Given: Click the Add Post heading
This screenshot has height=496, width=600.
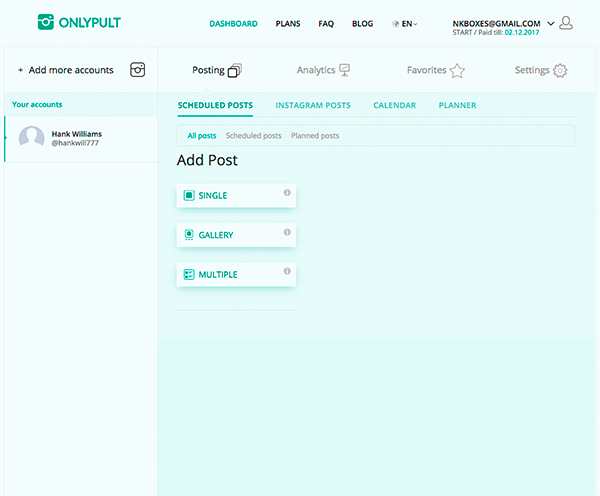Looking at the screenshot, I should click(207, 160).
